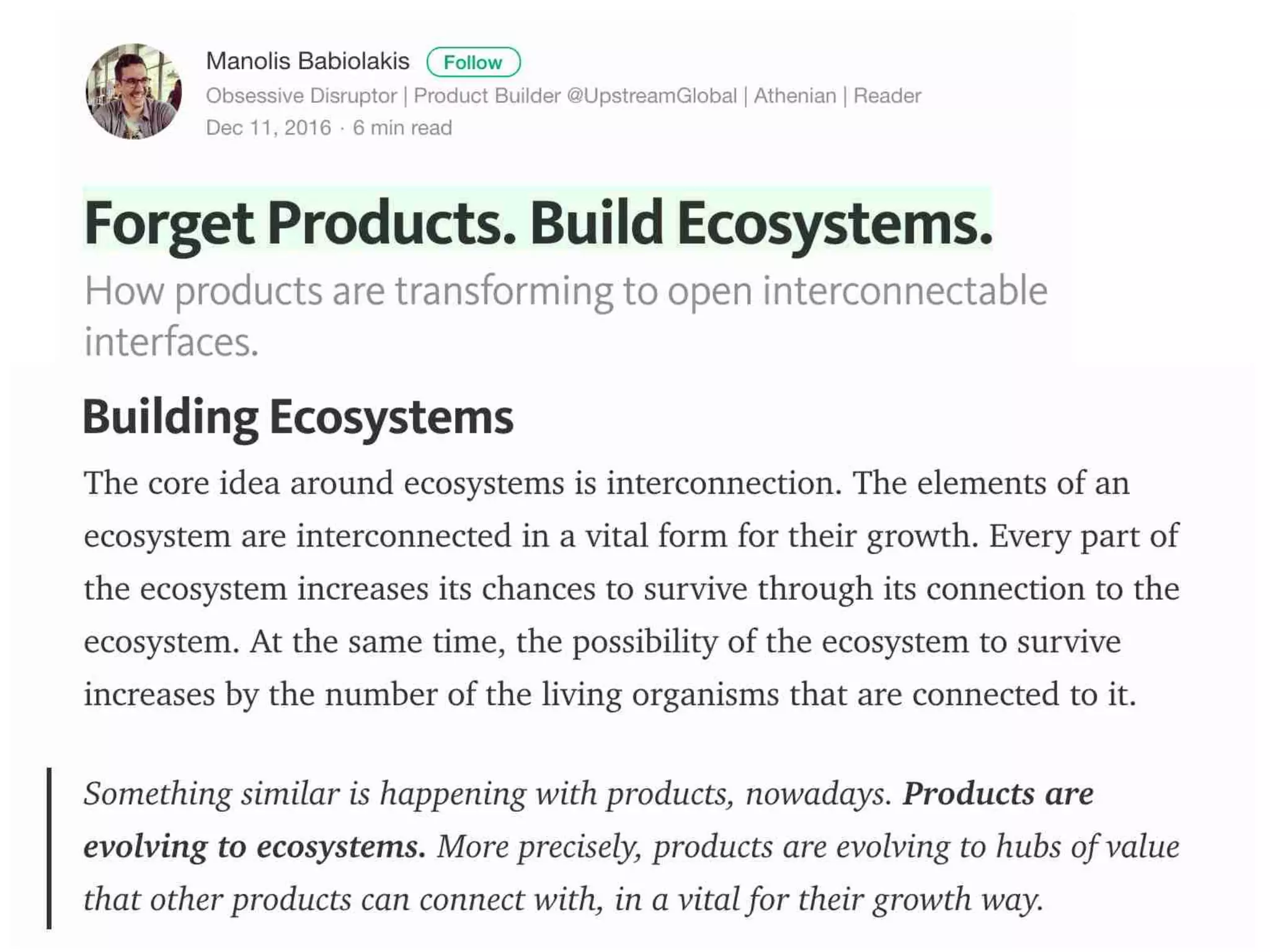Click the vertical bar beside the blockquote
1270x952 pixels.
point(49,848)
